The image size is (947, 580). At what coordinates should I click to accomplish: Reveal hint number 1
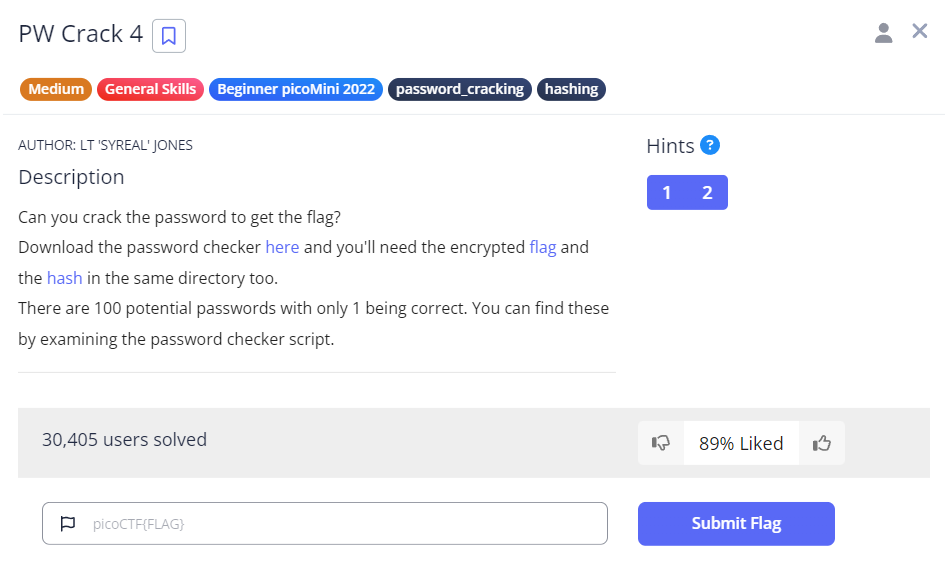coord(667,193)
